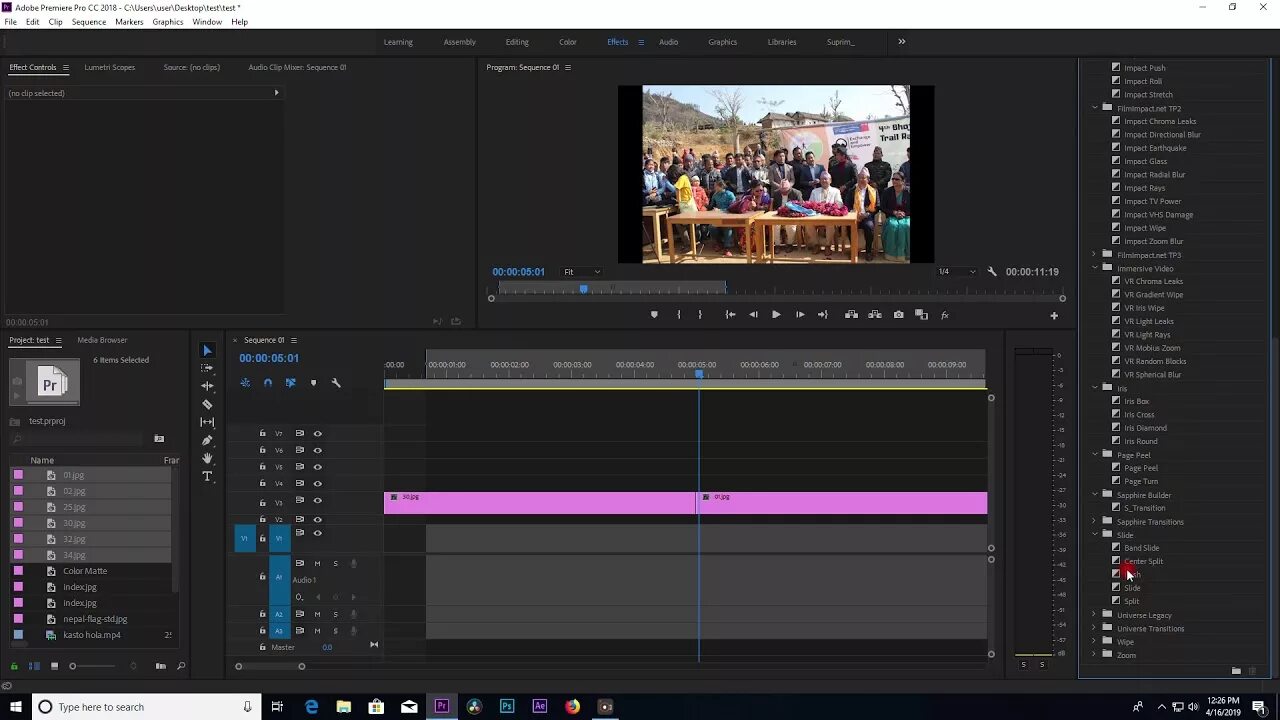Image resolution: width=1280 pixels, height=720 pixels.
Task: Open the Program monitor button editor
Action: (x=1053, y=315)
